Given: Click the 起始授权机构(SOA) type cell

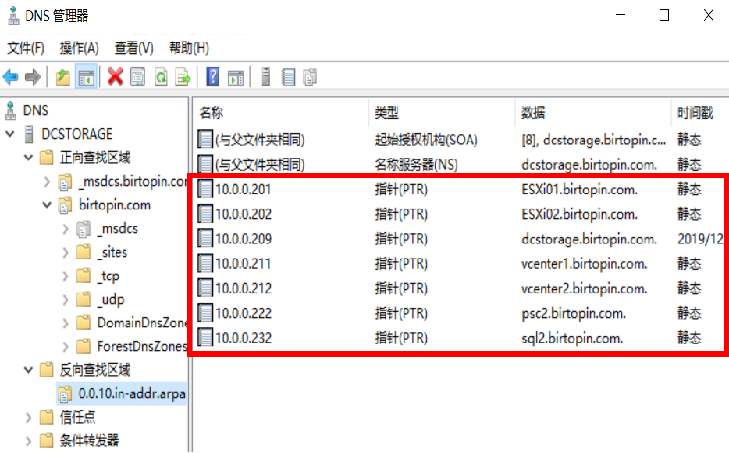Looking at the screenshot, I should click(x=426, y=140).
